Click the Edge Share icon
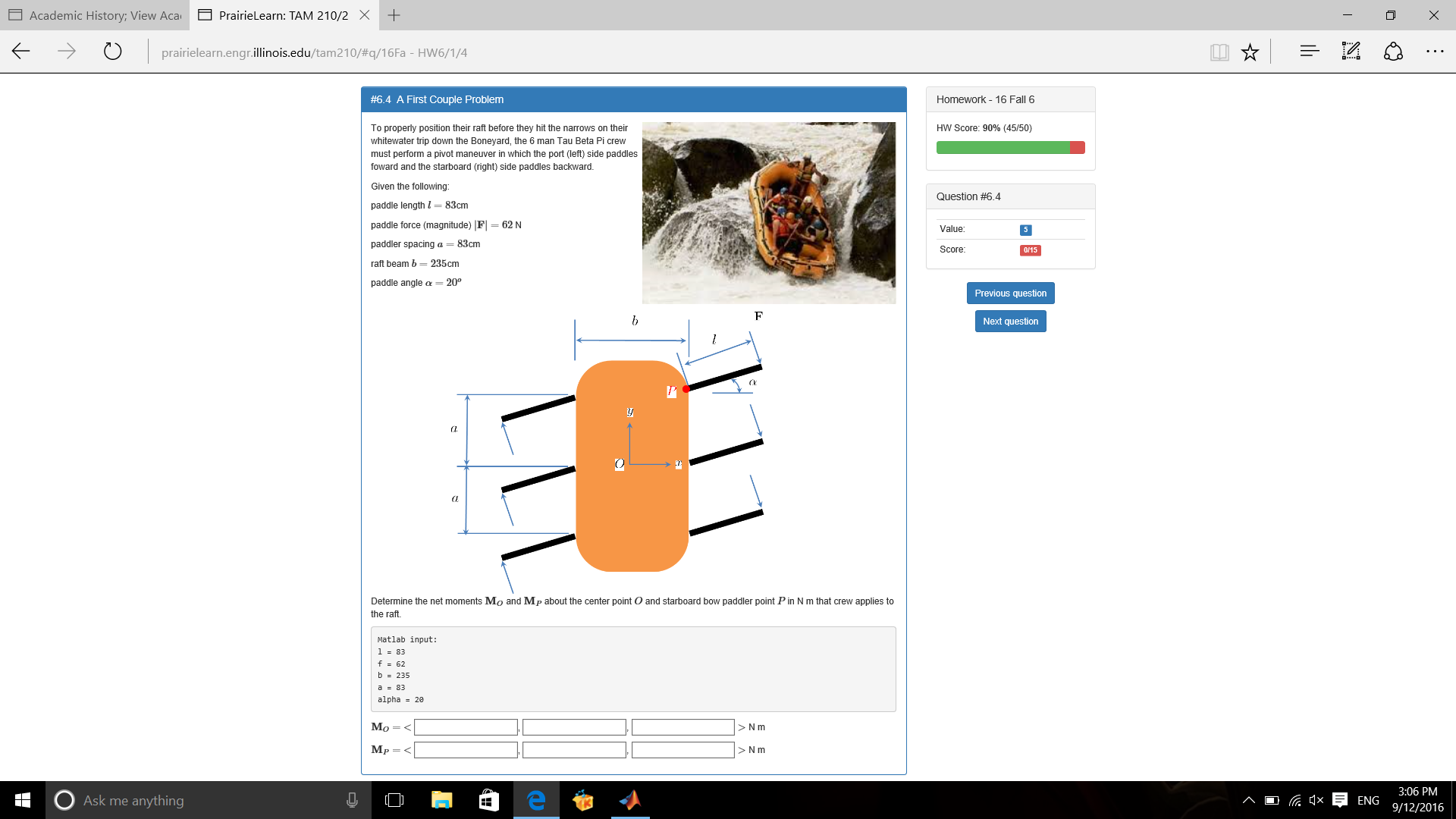The image size is (1456, 819). (x=1393, y=52)
